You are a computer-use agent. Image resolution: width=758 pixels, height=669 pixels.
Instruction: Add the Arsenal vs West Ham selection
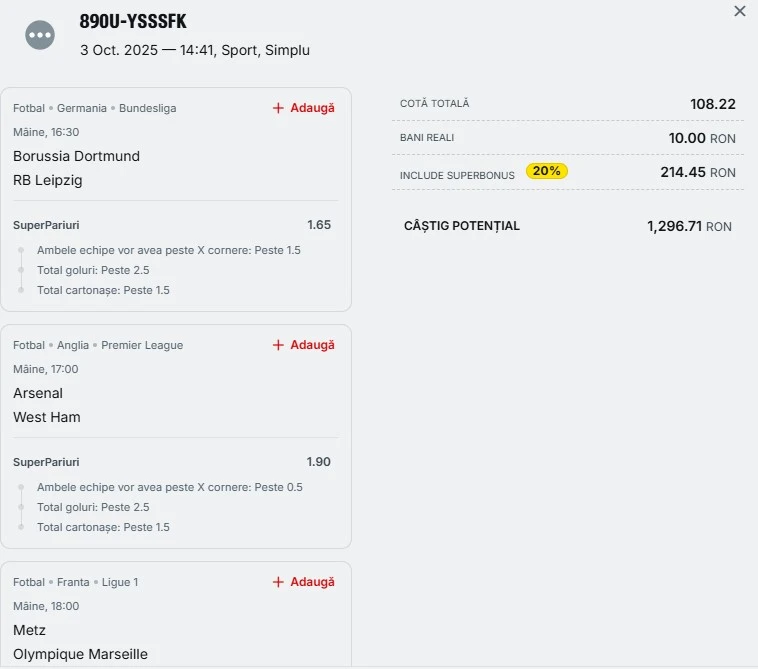point(304,345)
